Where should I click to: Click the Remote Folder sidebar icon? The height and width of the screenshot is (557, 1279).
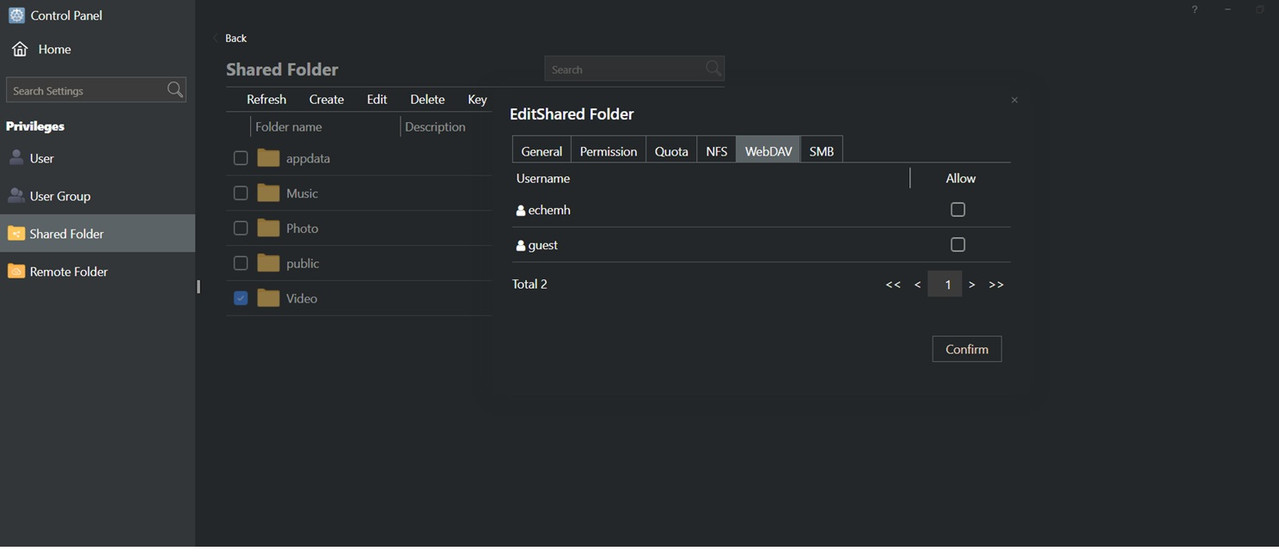coord(16,271)
